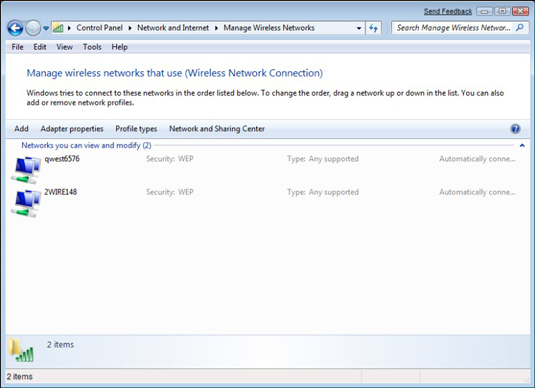Close the Manage Wireless Networks window
Image resolution: width=535 pixels, height=388 pixels.
(521, 11)
